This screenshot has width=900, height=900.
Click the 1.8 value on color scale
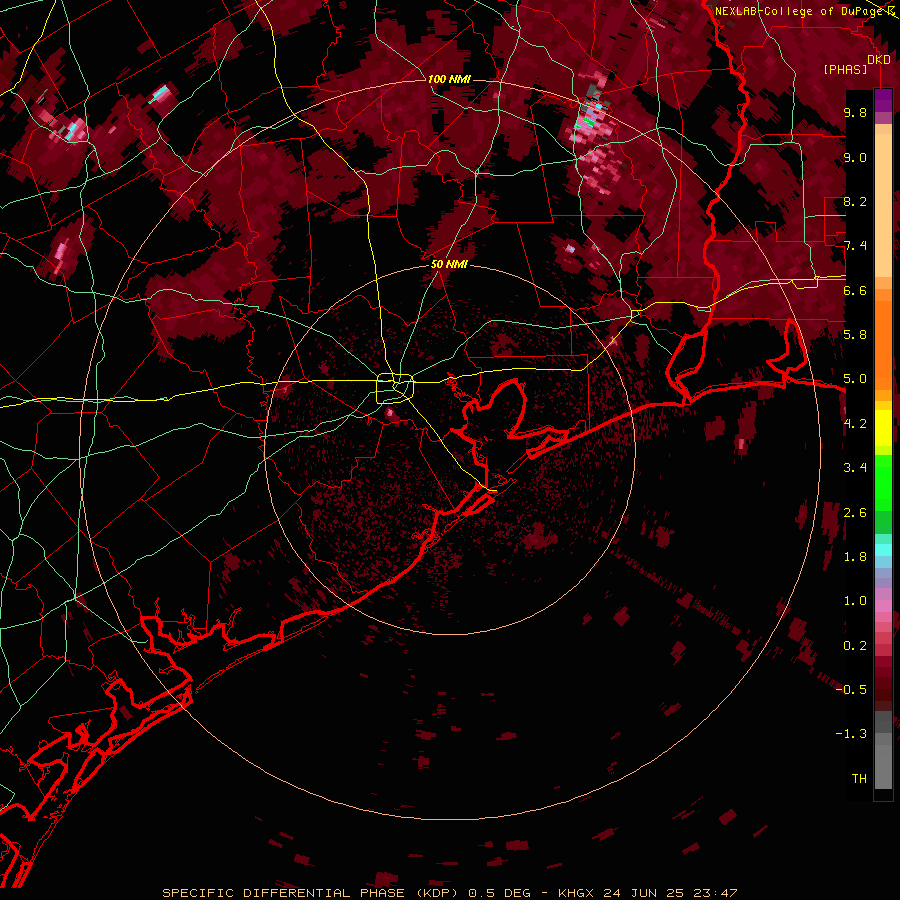coord(855,556)
